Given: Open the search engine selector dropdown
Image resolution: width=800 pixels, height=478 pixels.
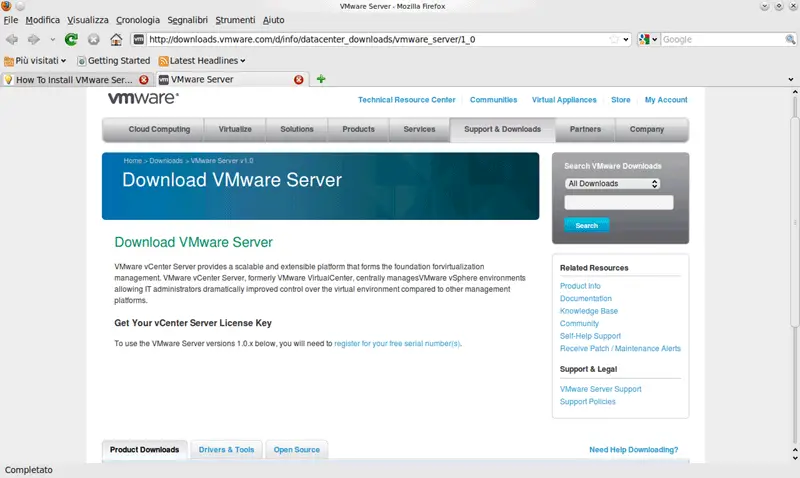Looking at the screenshot, I should pyautogui.click(x=648, y=39).
